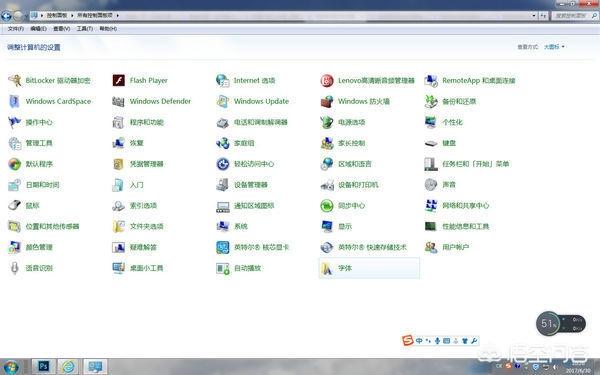
Task: Open the 工具(T) menu
Action: (x=85, y=29)
